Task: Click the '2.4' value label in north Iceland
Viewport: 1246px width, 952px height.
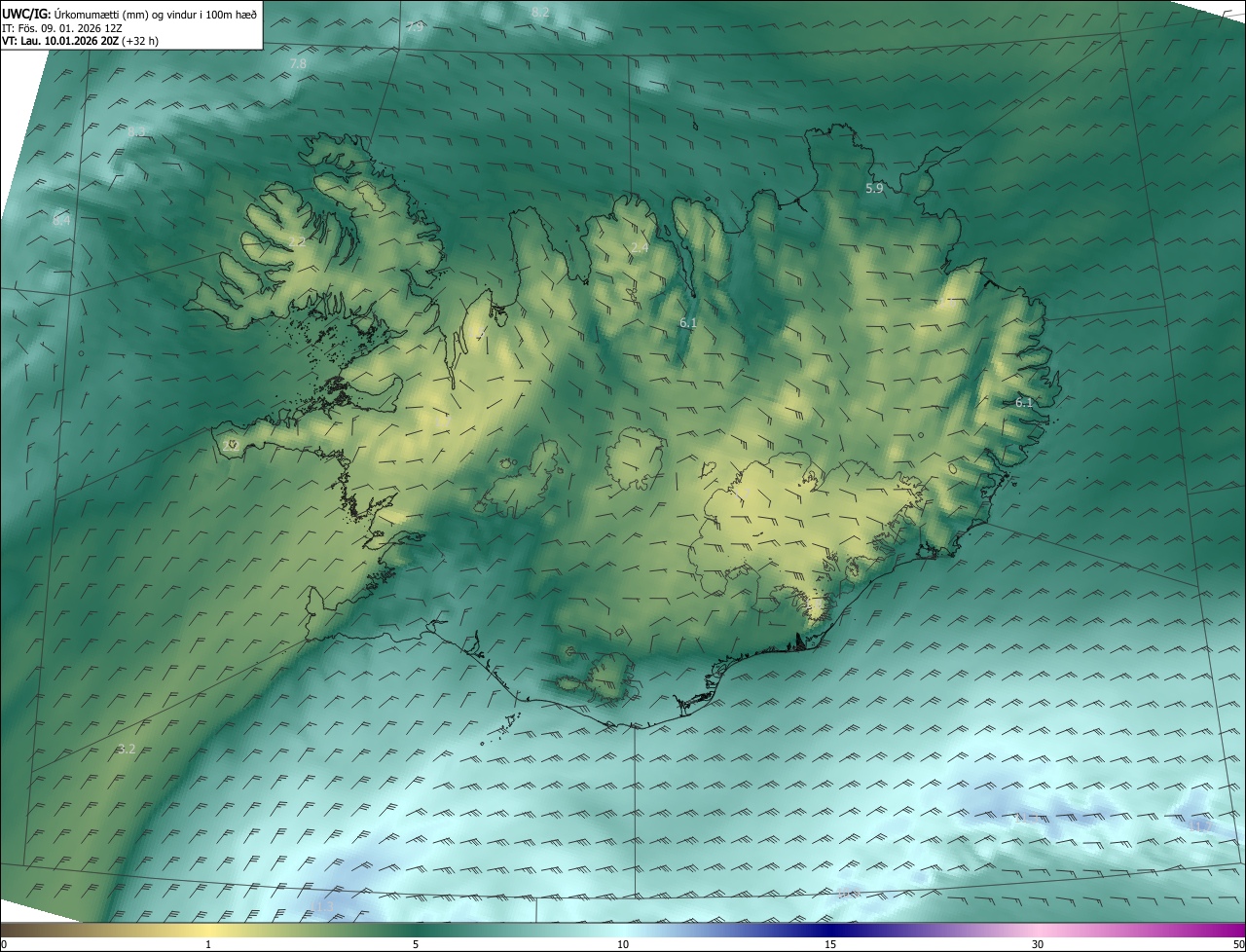Action: pyautogui.click(x=640, y=249)
